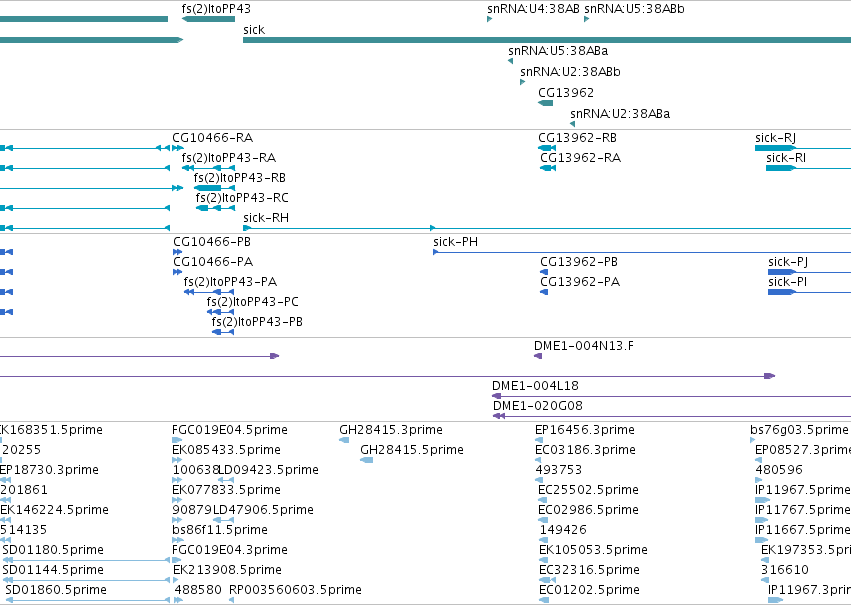
Task: Select transcript sick-RJ
Action: [x=776, y=138]
